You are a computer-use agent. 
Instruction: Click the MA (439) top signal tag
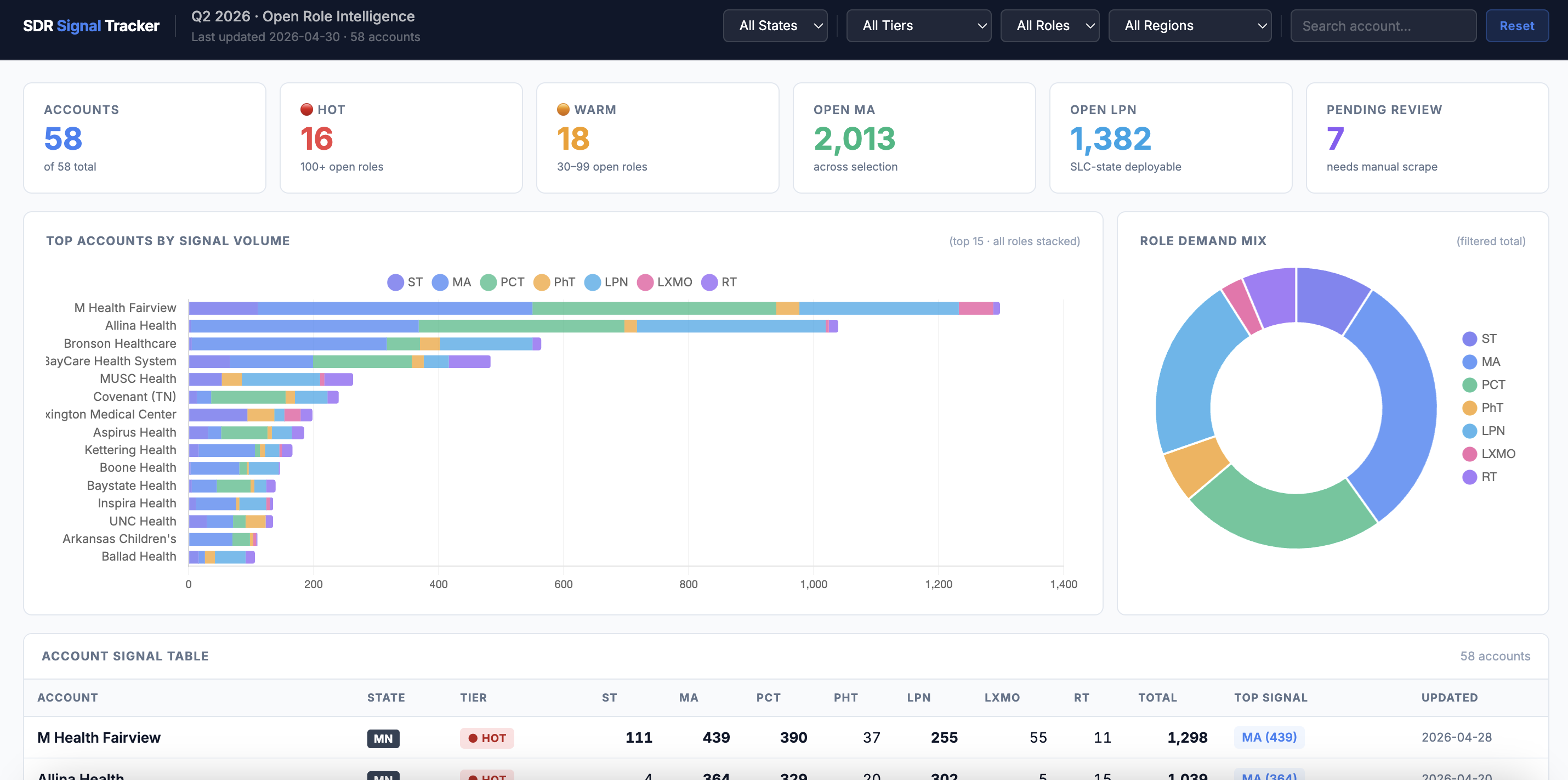click(1269, 737)
